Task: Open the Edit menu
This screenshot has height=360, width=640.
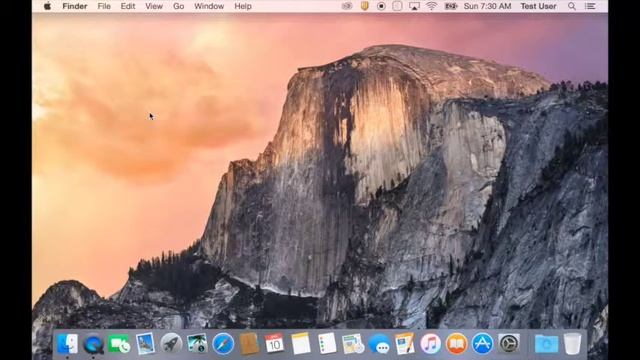Action: pos(128,6)
